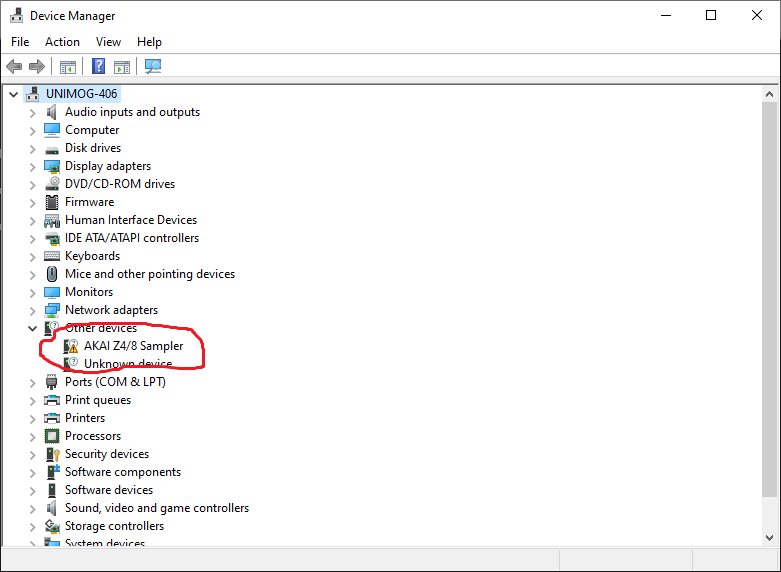Click the Print queues printer icon
The width and height of the screenshot is (781, 572).
[x=52, y=400]
